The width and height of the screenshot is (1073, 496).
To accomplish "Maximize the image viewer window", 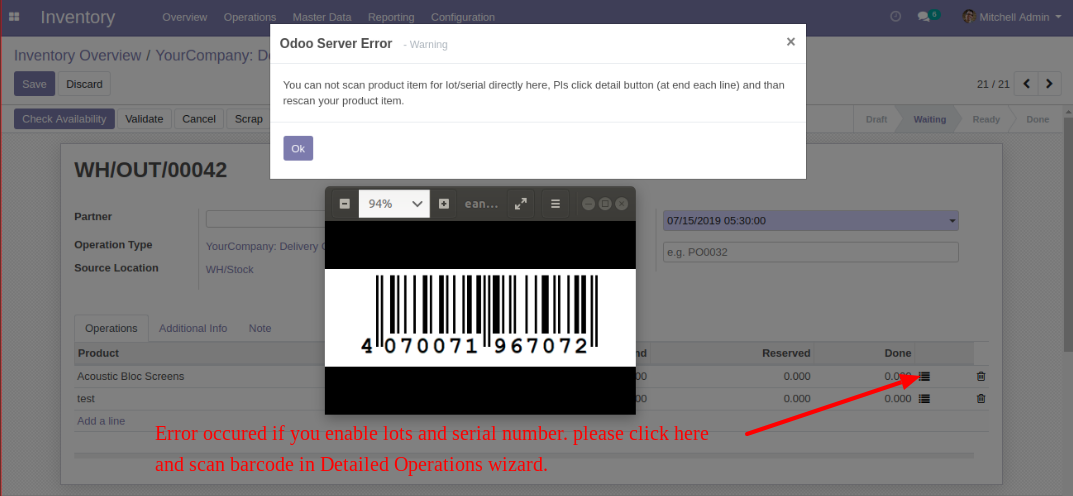I will pos(605,204).
